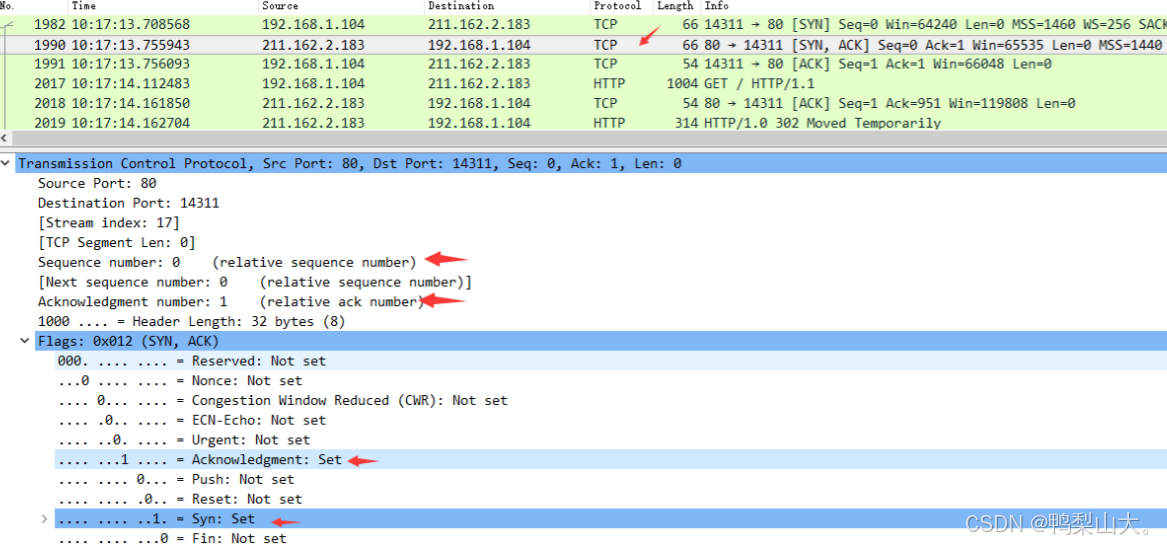Screen dimensions: 1167x544
Task: Select packet 1990 SYN, ACK row
Action: click(x=584, y=44)
